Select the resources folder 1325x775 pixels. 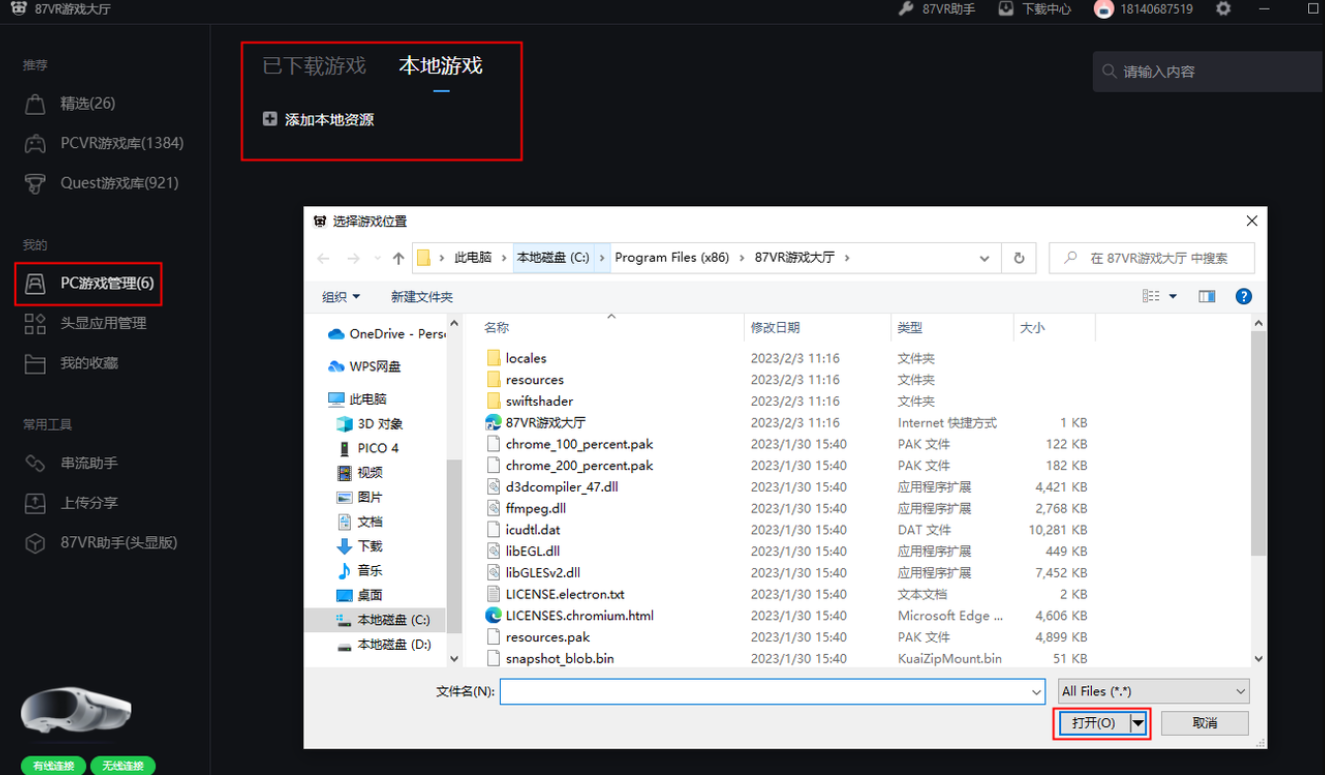(x=535, y=380)
